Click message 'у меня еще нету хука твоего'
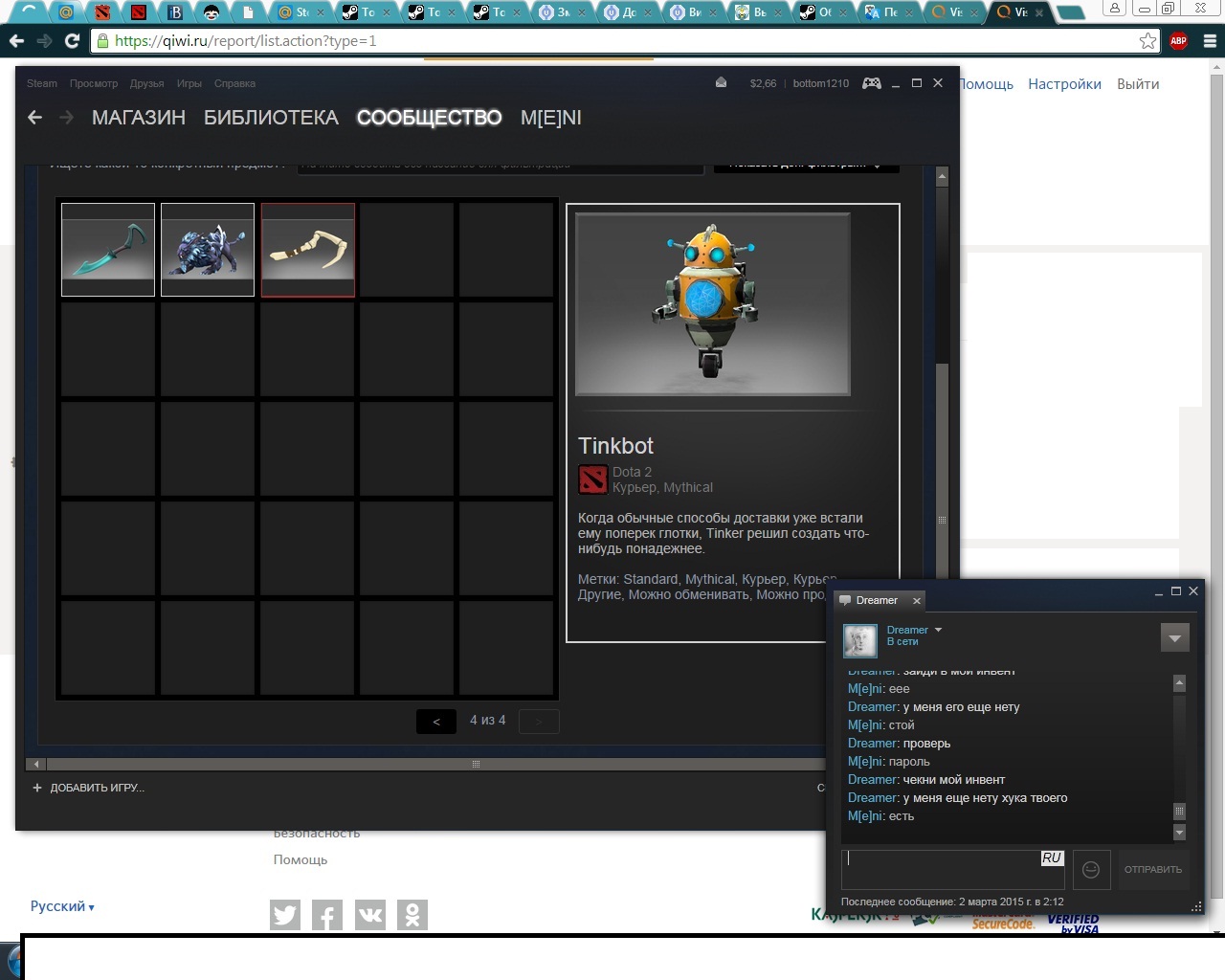This screenshot has height=980, width=1225. (985, 798)
